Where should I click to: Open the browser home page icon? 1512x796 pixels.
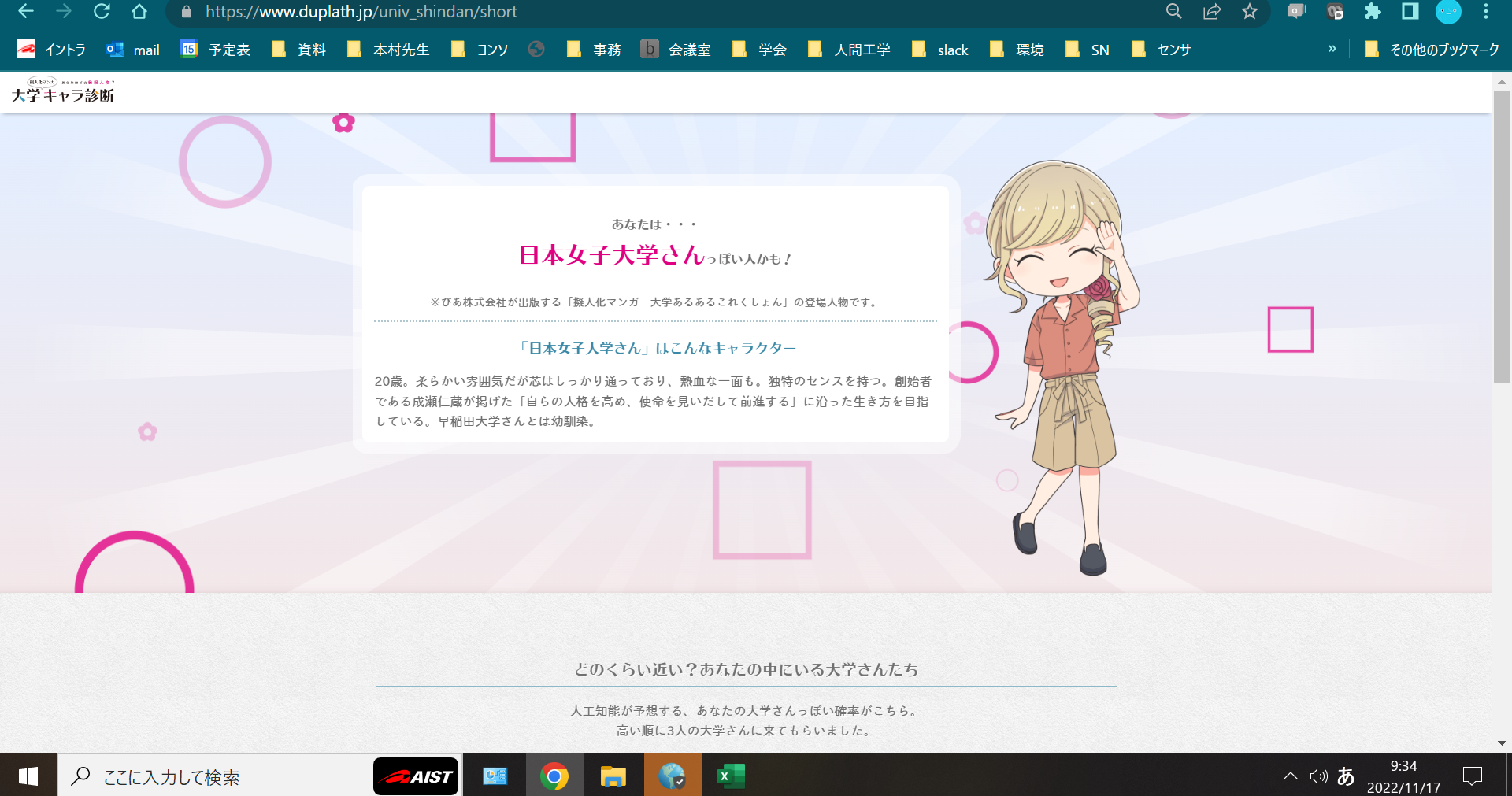[x=139, y=11]
